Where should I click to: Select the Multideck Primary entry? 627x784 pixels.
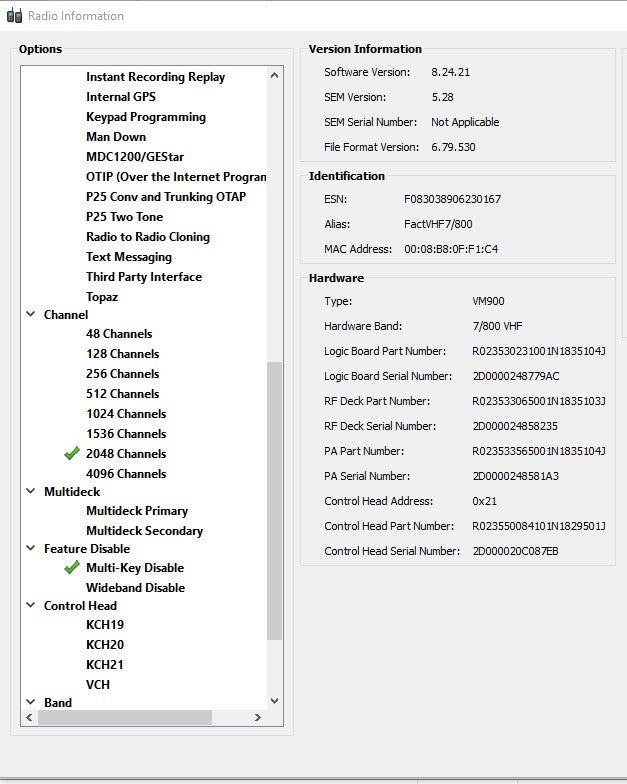coord(137,510)
